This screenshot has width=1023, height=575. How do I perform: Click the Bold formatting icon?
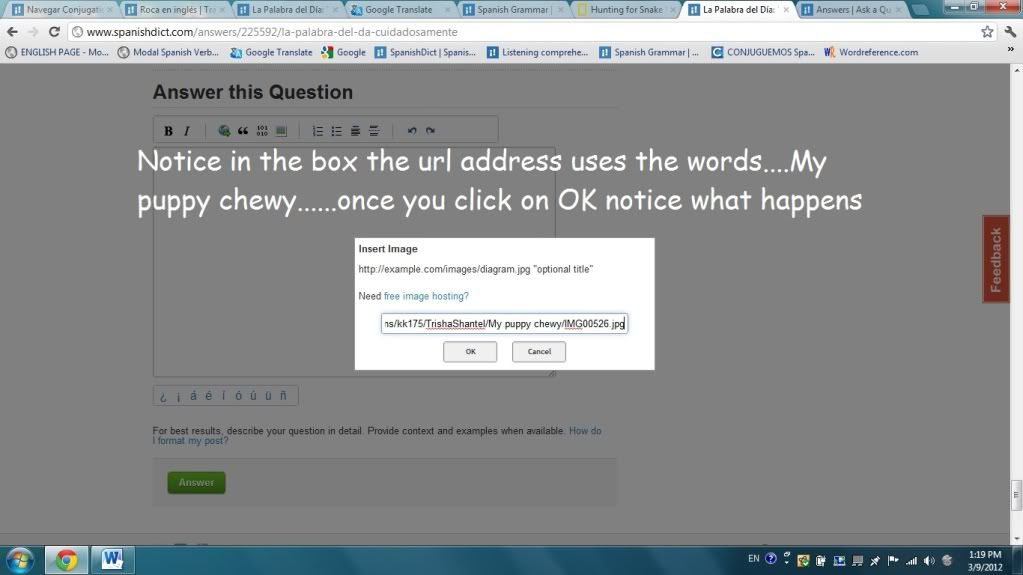pyautogui.click(x=168, y=131)
